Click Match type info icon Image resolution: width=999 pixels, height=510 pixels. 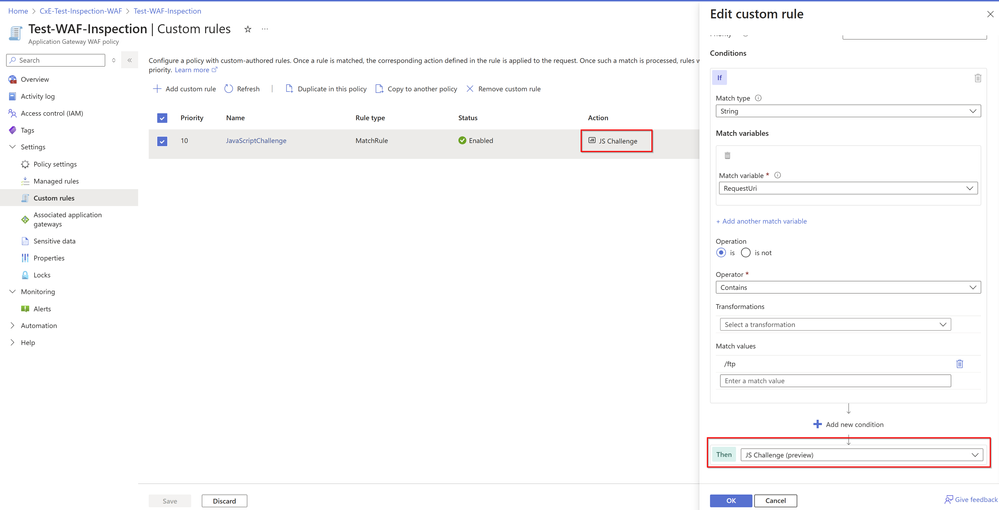[758, 98]
